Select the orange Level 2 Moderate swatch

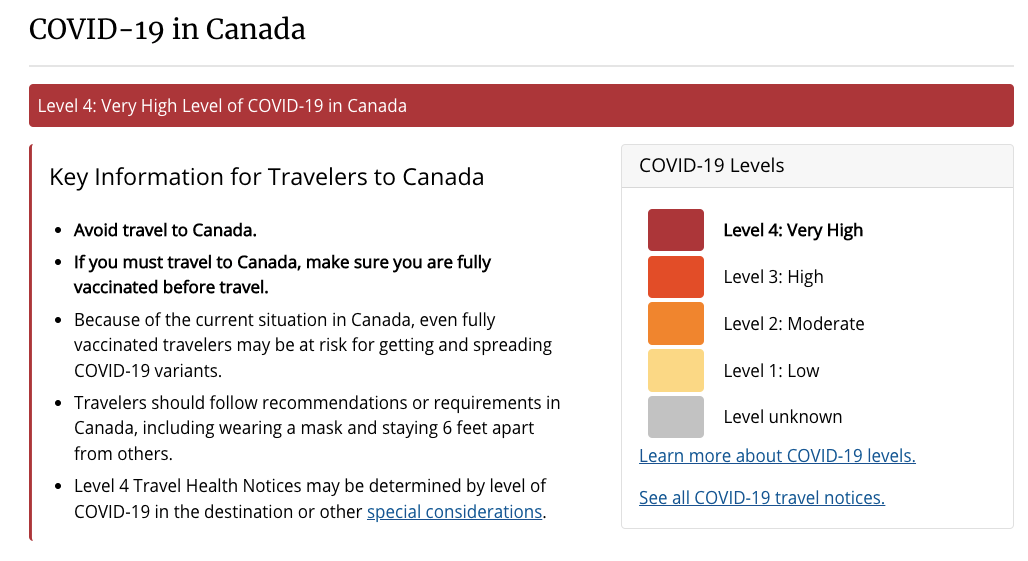[675, 324]
